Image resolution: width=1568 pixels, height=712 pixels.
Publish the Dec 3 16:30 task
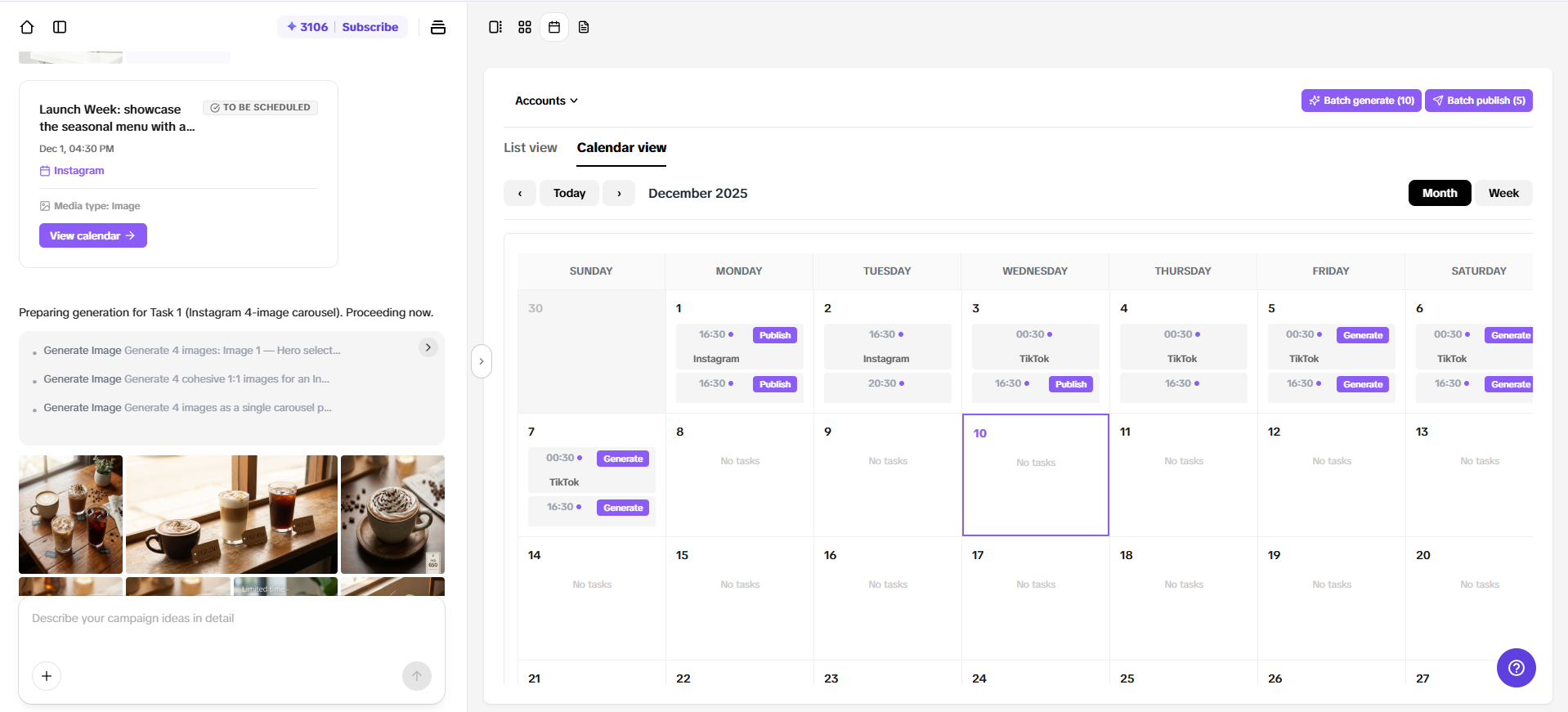pos(1071,384)
